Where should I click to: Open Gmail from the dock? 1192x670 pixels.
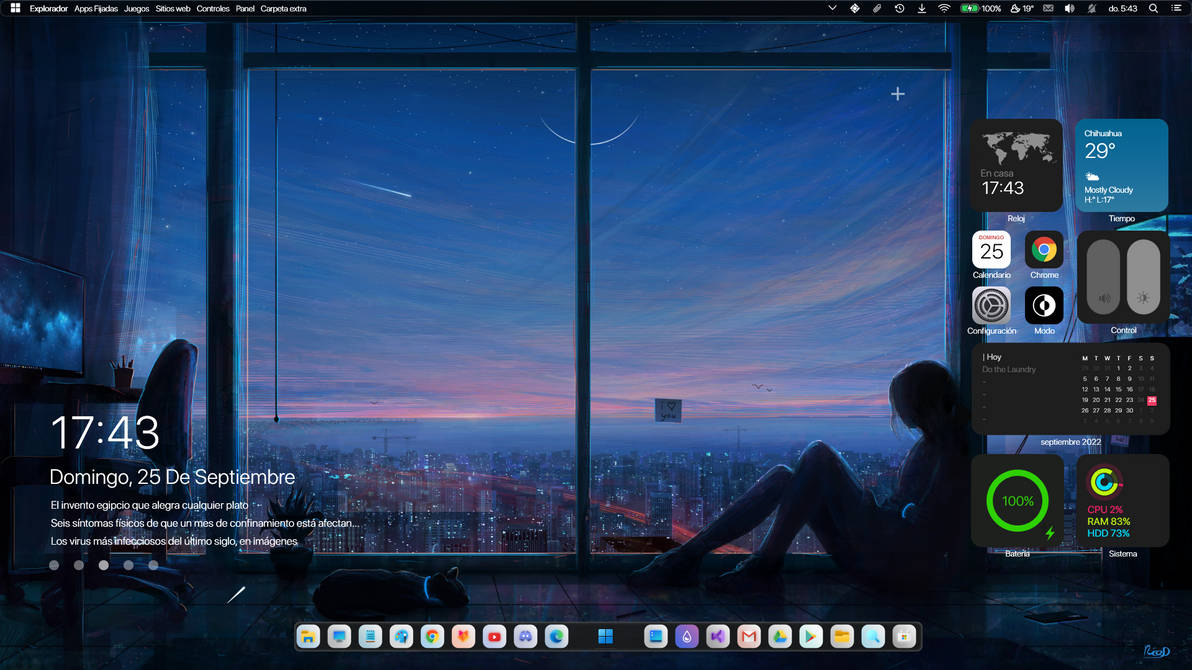pyautogui.click(x=748, y=636)
